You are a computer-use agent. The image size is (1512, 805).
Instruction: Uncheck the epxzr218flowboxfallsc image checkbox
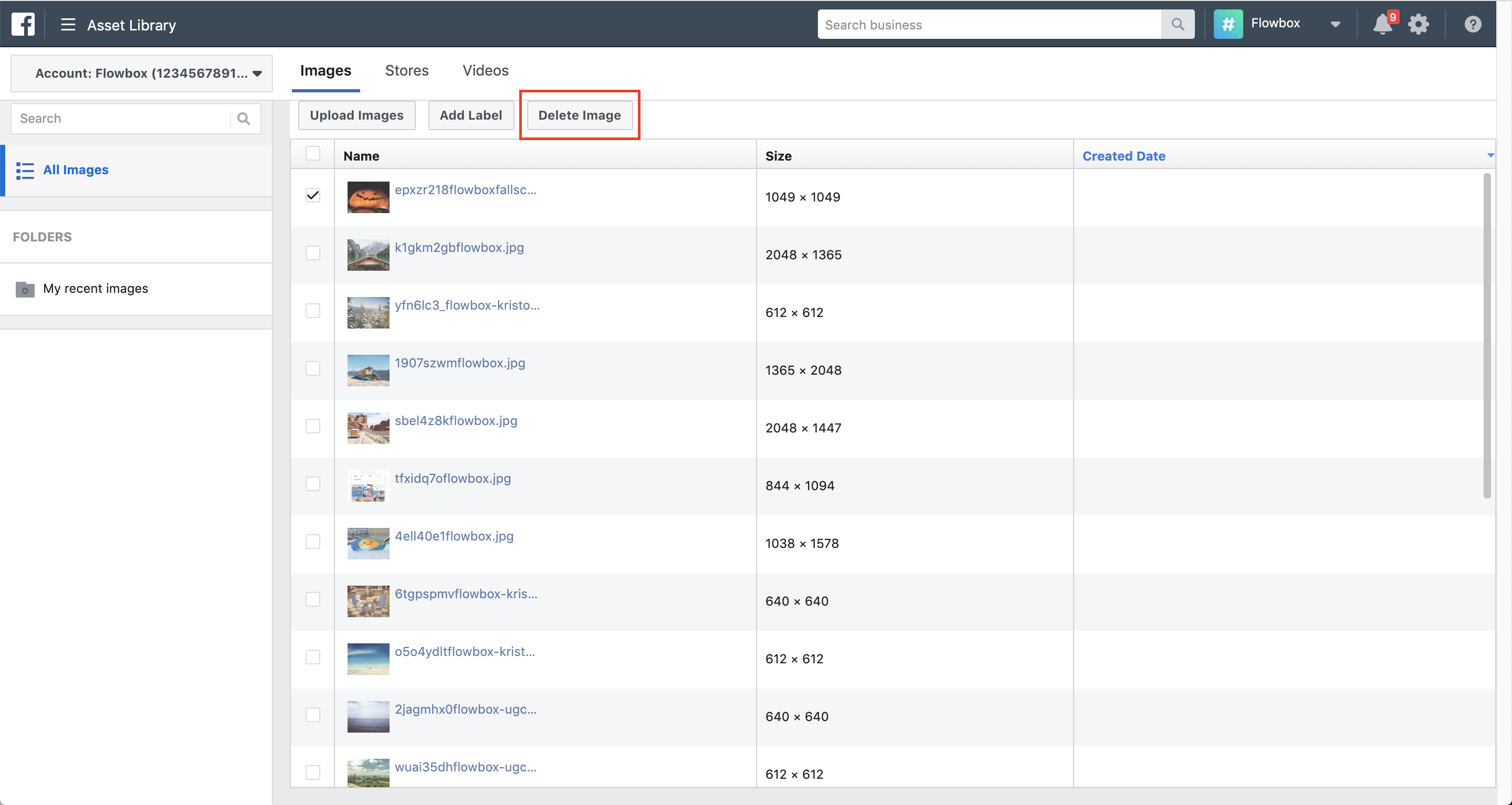click(x=313, y=195)
